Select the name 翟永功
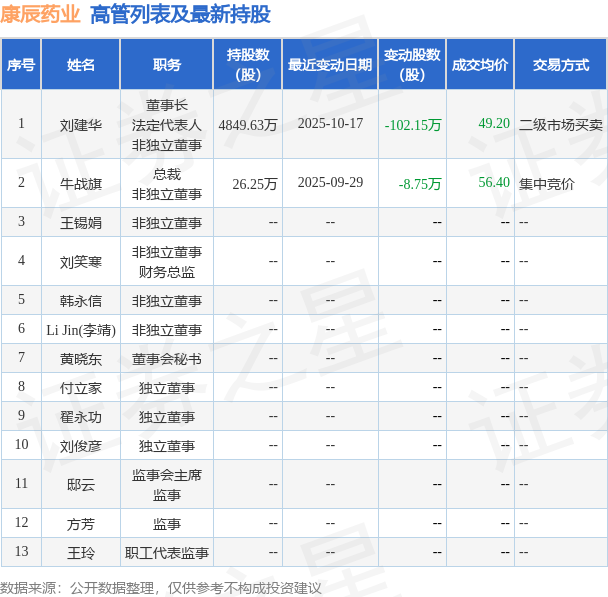Screen dimensions: 608x597 coord(81,417)
